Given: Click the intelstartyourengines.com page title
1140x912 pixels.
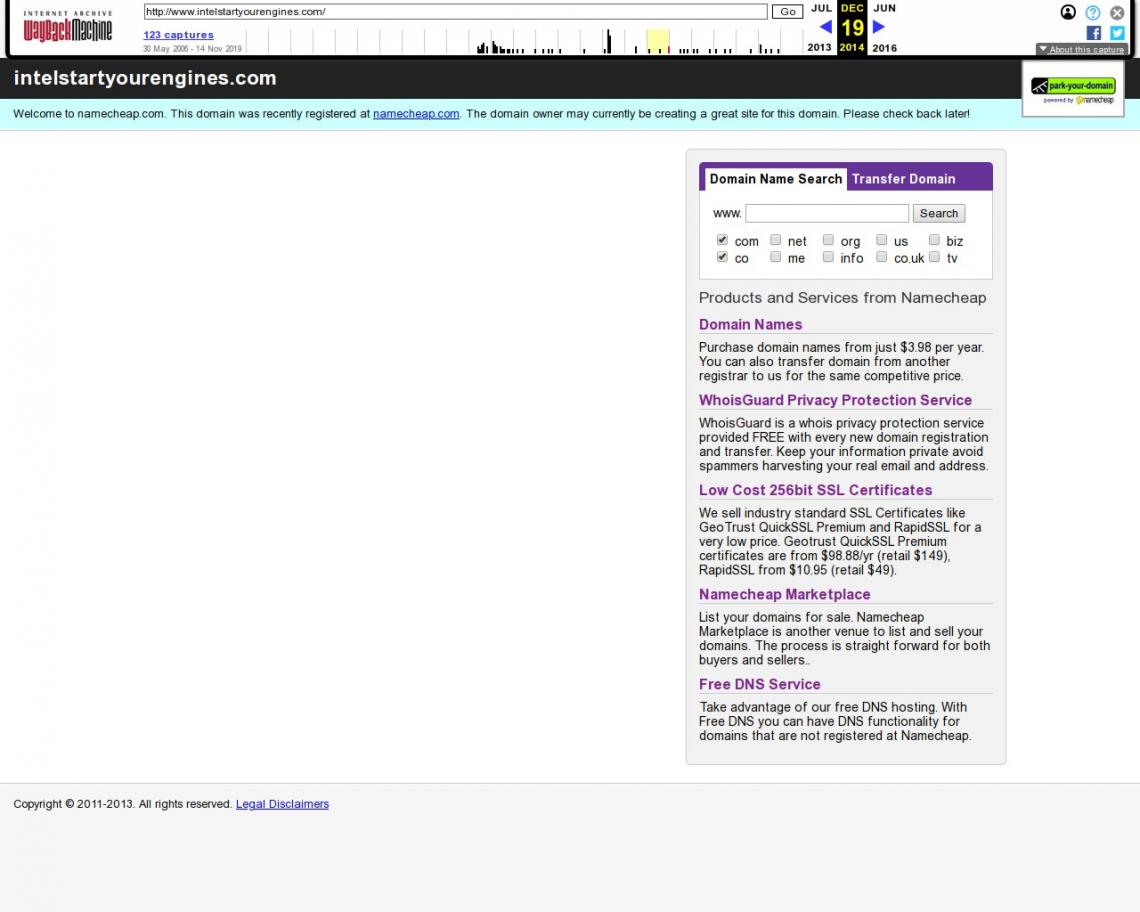Looking at the screenshot, I should [145, 78].
